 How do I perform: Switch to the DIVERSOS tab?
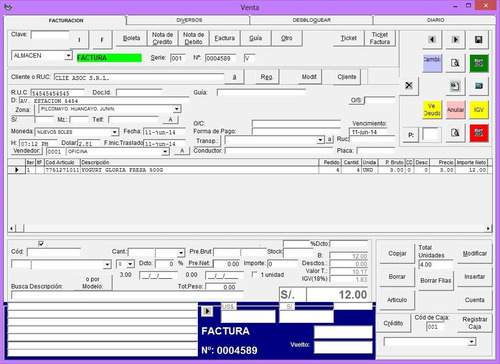(189, 20)
